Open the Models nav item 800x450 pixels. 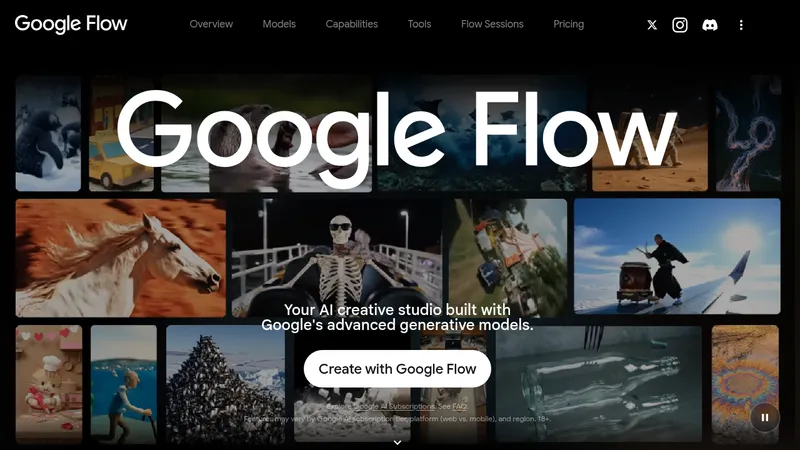point(279,24)
